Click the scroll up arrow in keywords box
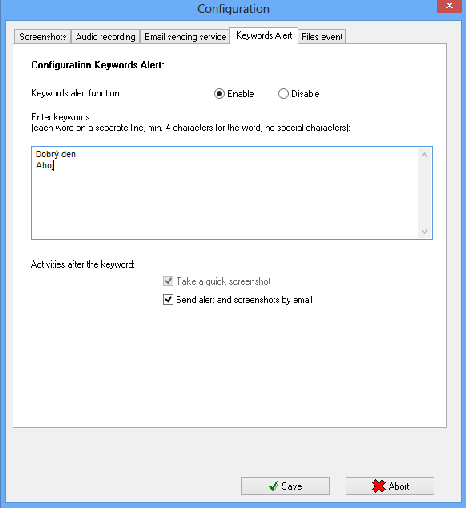This screenshot has height=508, width=466. (x=424, y=154)
